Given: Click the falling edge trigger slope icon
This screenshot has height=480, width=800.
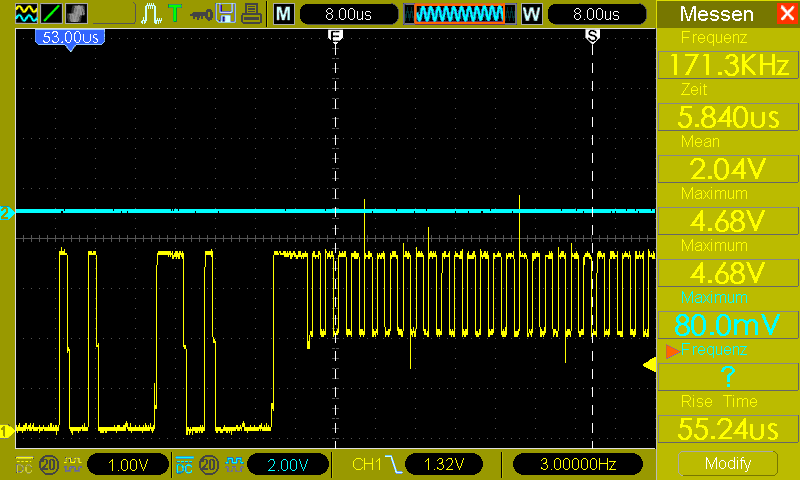Looking at the screenshot, I should click(393, 464).
